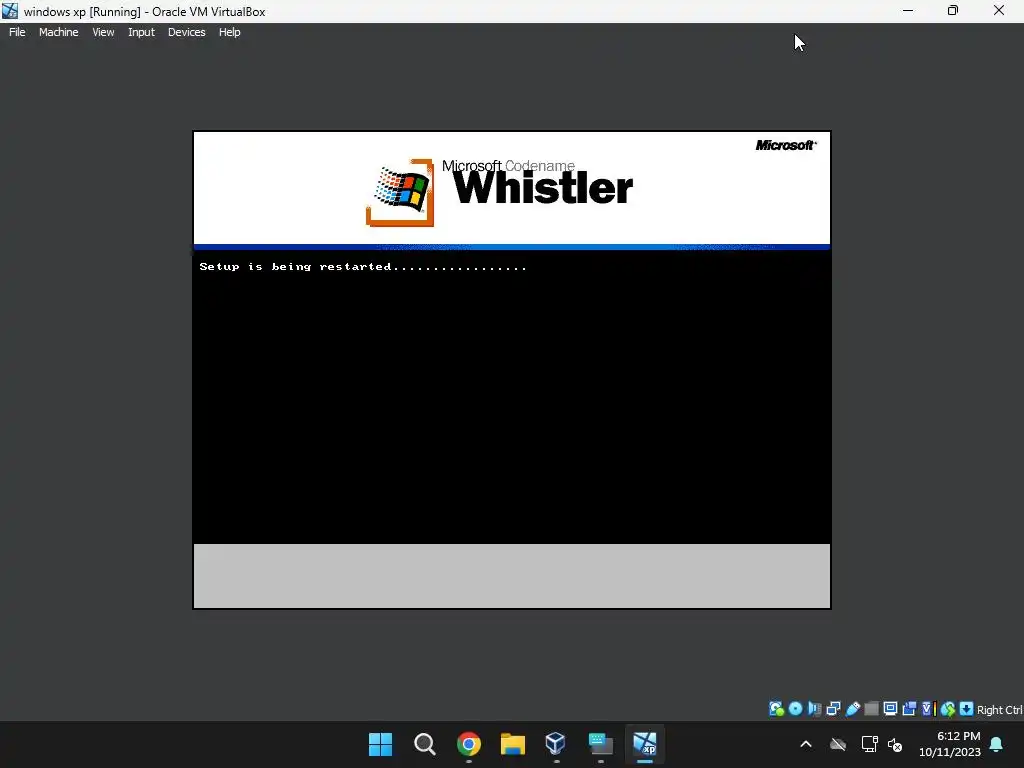The width and height of the screenshot is (1024, 768).
Task: Click the audio indicator in status bar
Action: [814, 709]
